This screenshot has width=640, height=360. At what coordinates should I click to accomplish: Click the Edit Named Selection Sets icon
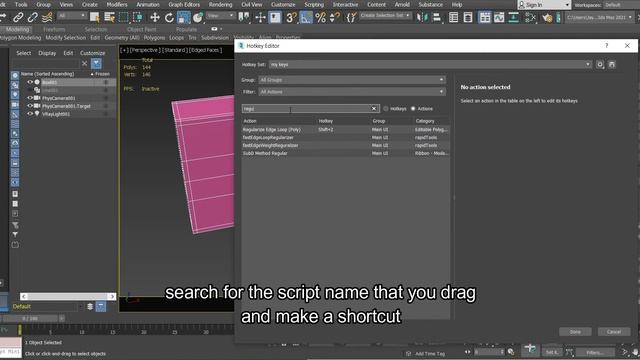[x=351, y=17]
